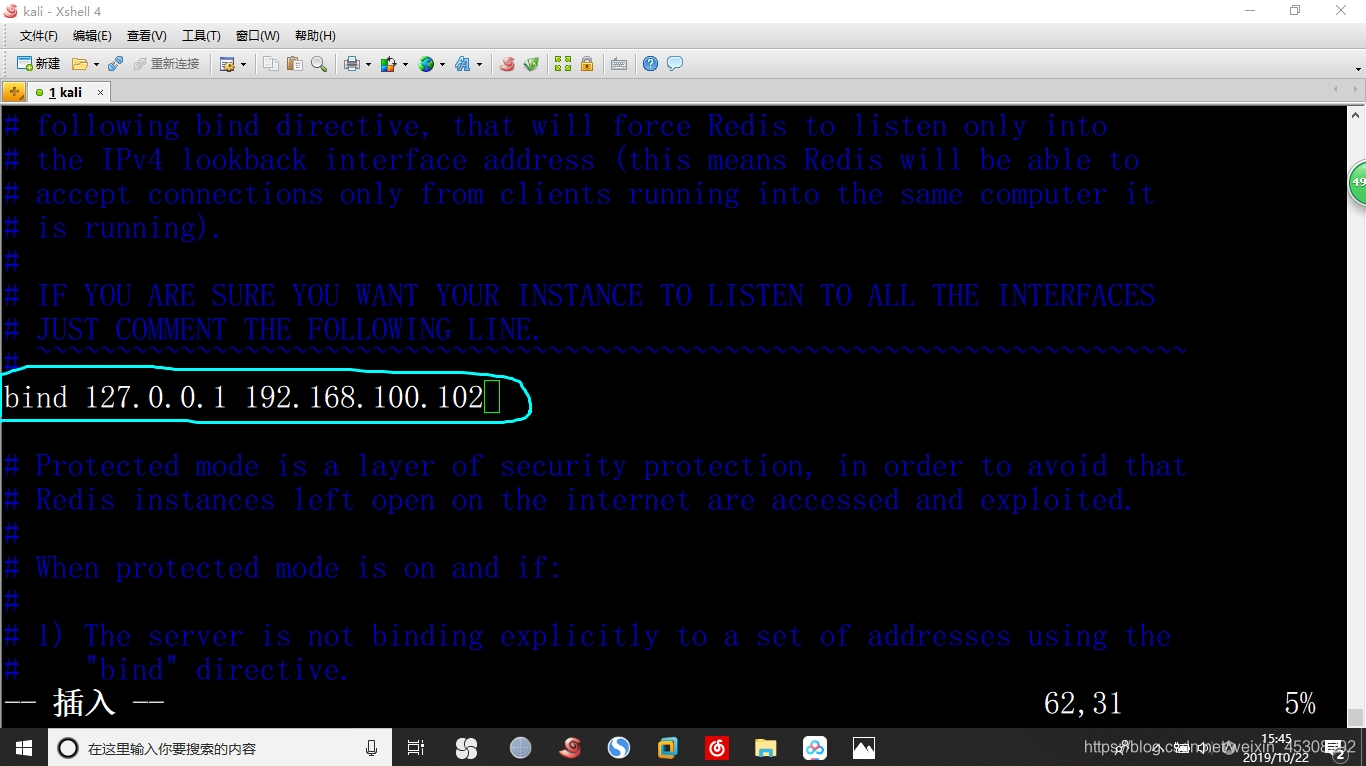Click the lock screen padlock icon
The width and height of the screenshot is (1366, 766).
pos(587,64)
